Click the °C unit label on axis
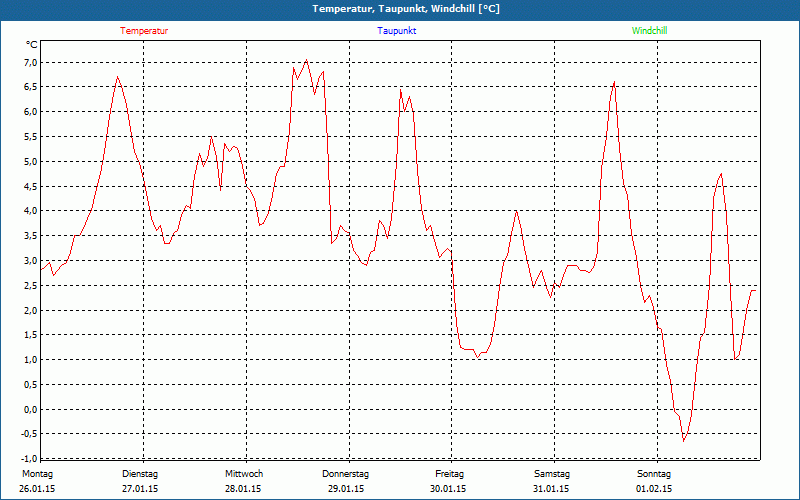 tap(32, 45)
